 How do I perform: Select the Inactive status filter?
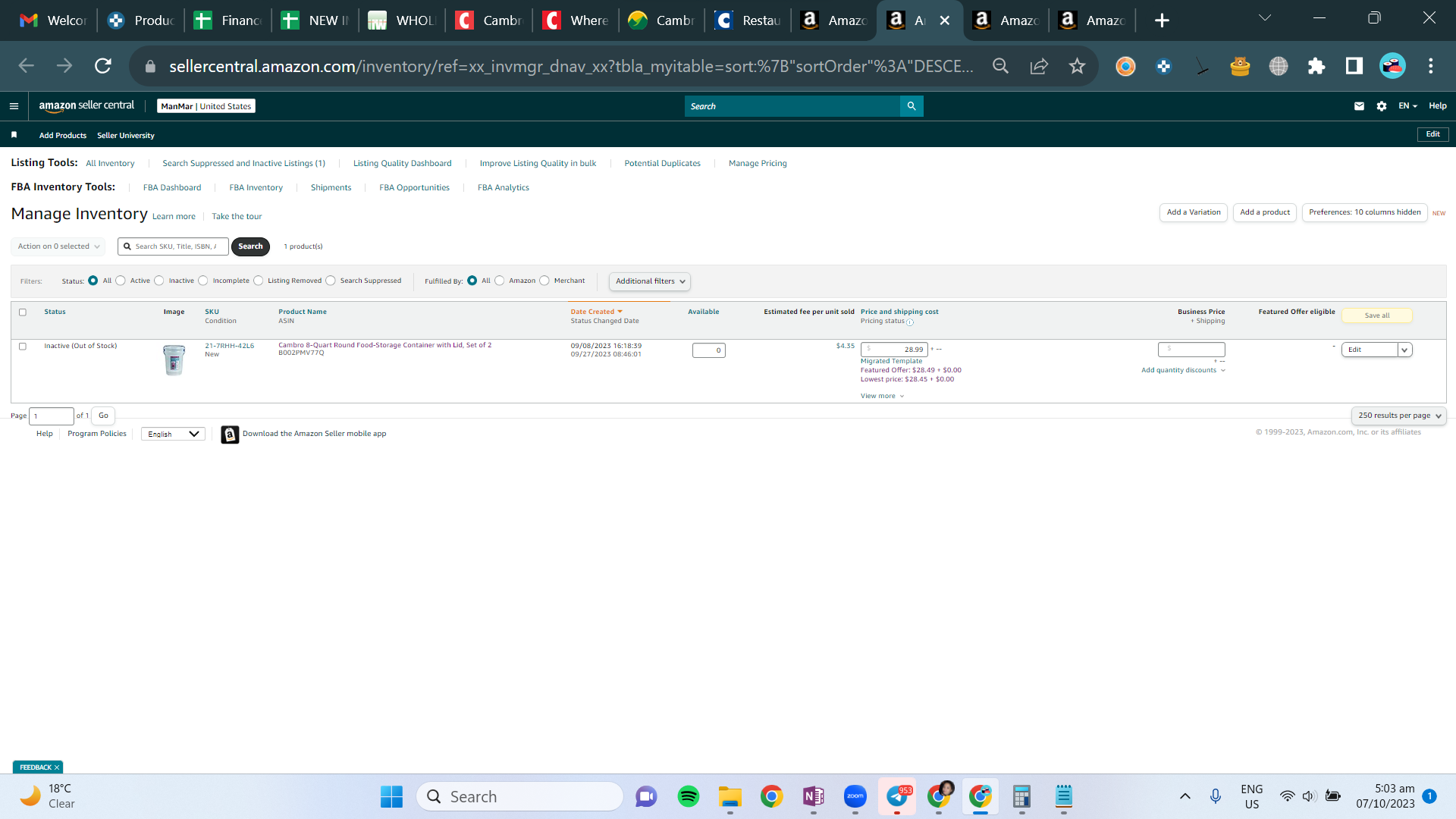click(x=159, y=281)
